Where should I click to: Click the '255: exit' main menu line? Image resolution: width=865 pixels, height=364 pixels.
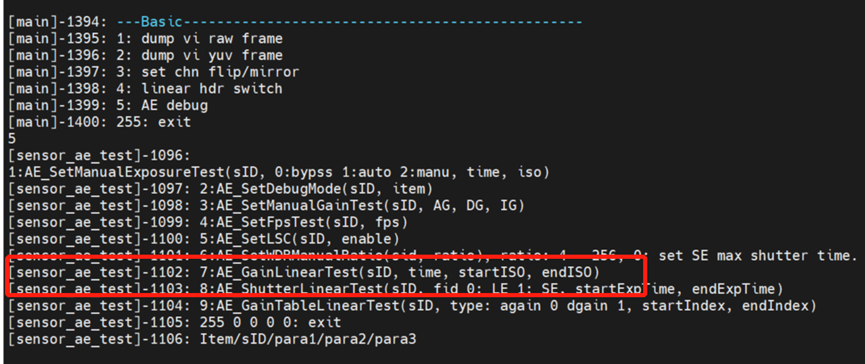click(x=100, y=122)
